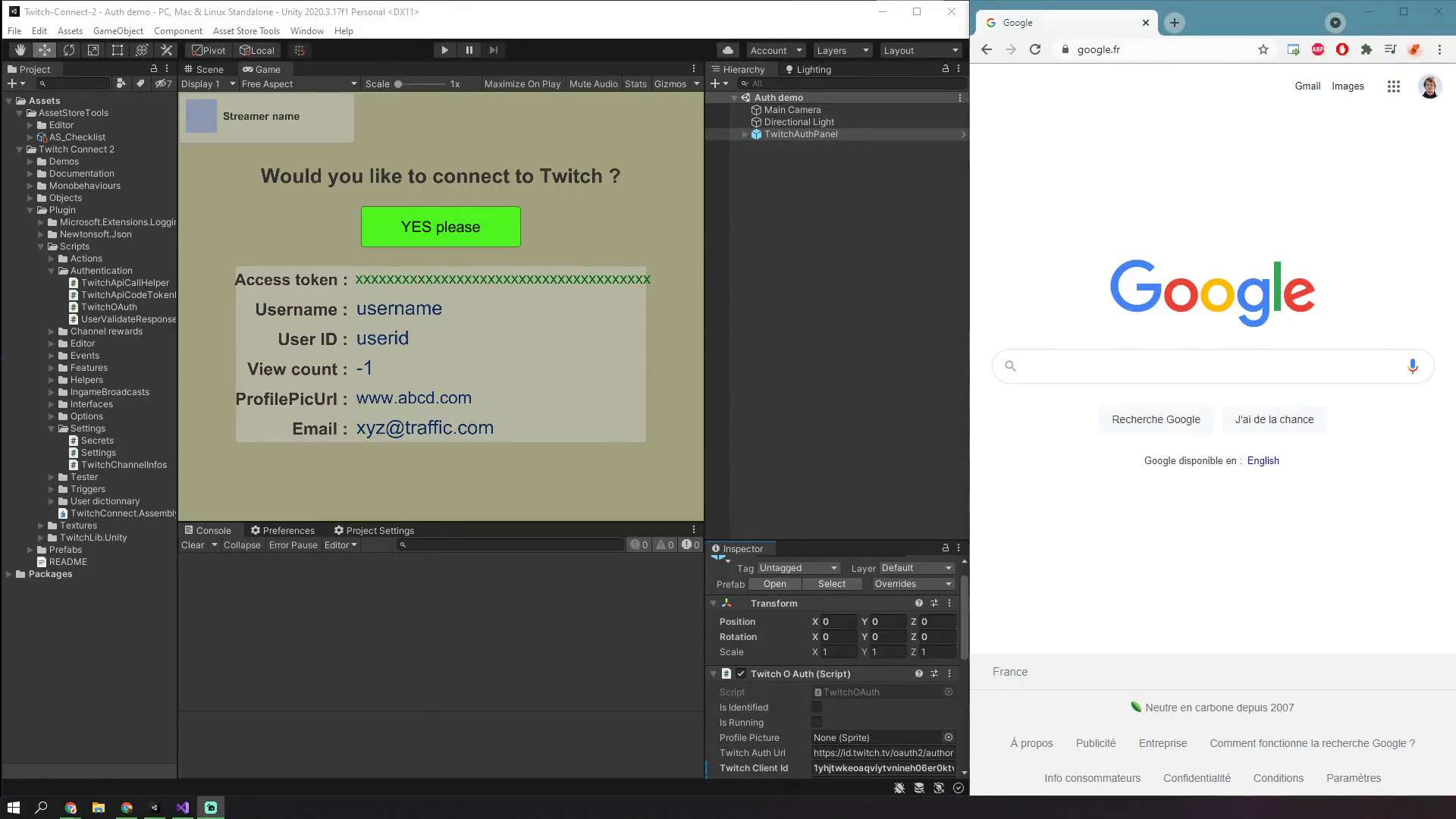Expand the Authentication folder in Project
Image resolution: width=1456 pixels, height=819 pixels.
tap(54, 270)
